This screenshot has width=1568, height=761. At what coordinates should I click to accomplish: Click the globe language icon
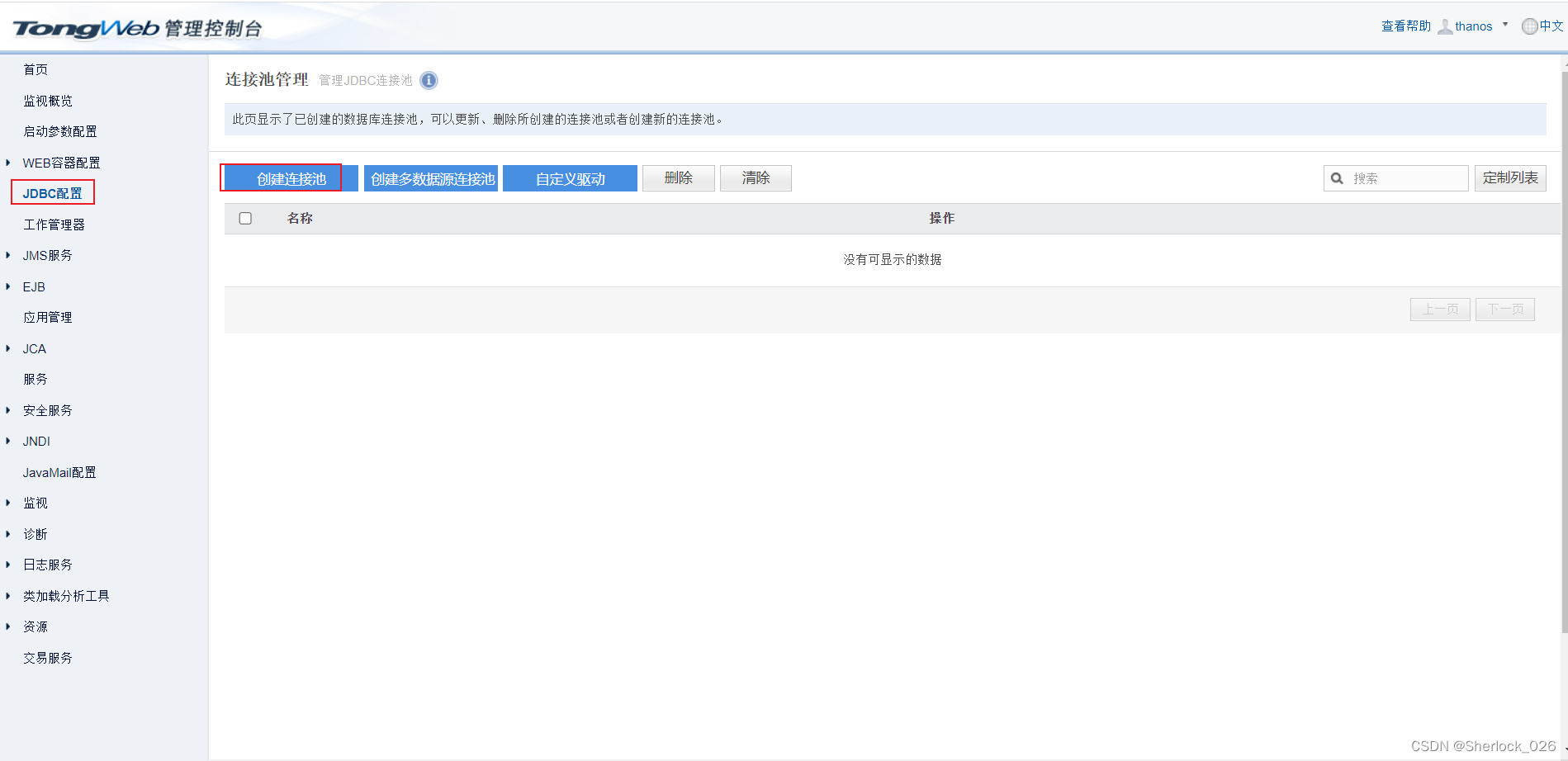tap(1528, 26)
